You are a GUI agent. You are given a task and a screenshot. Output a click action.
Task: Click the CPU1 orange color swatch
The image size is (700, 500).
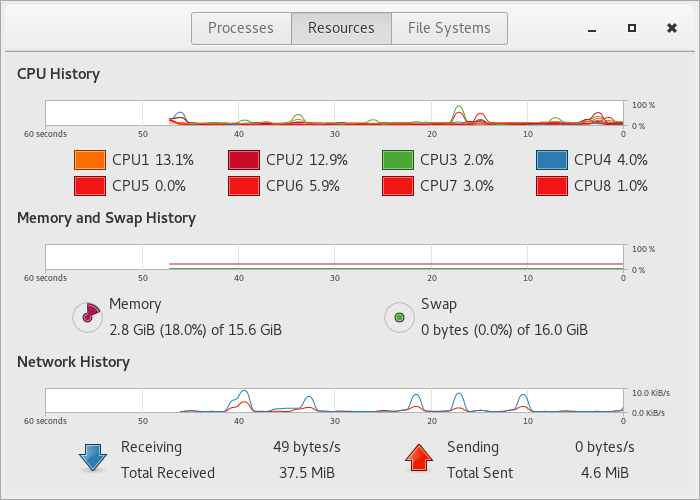[90, 160]
